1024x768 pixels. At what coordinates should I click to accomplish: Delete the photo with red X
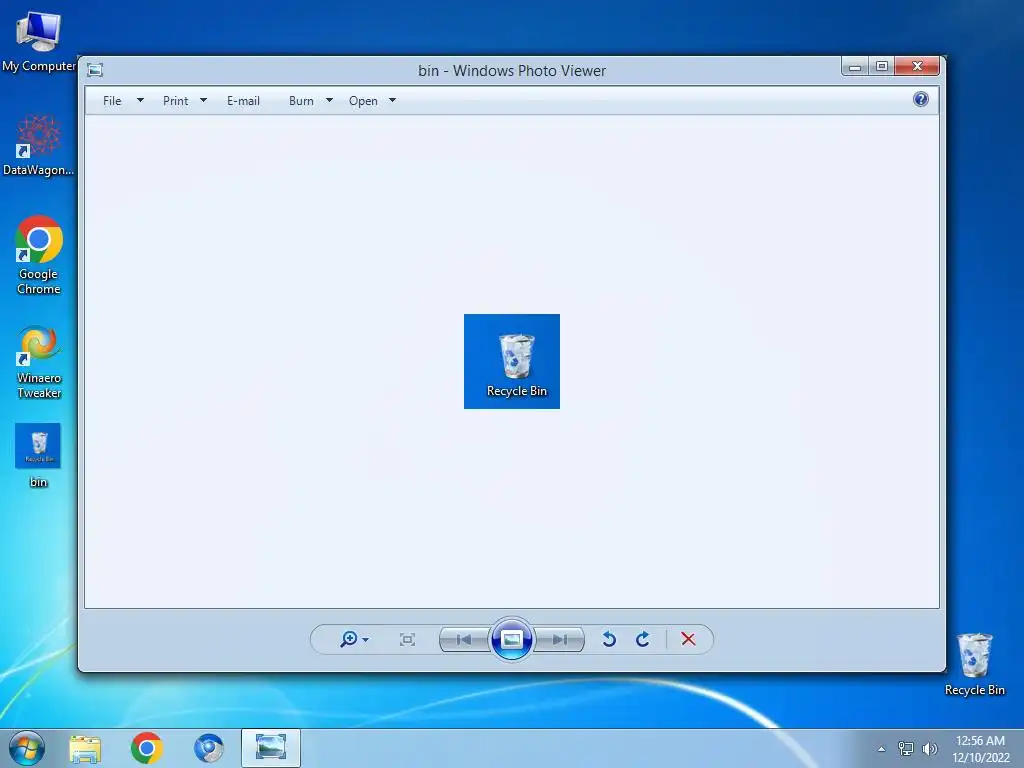click(x=688, y=639)
